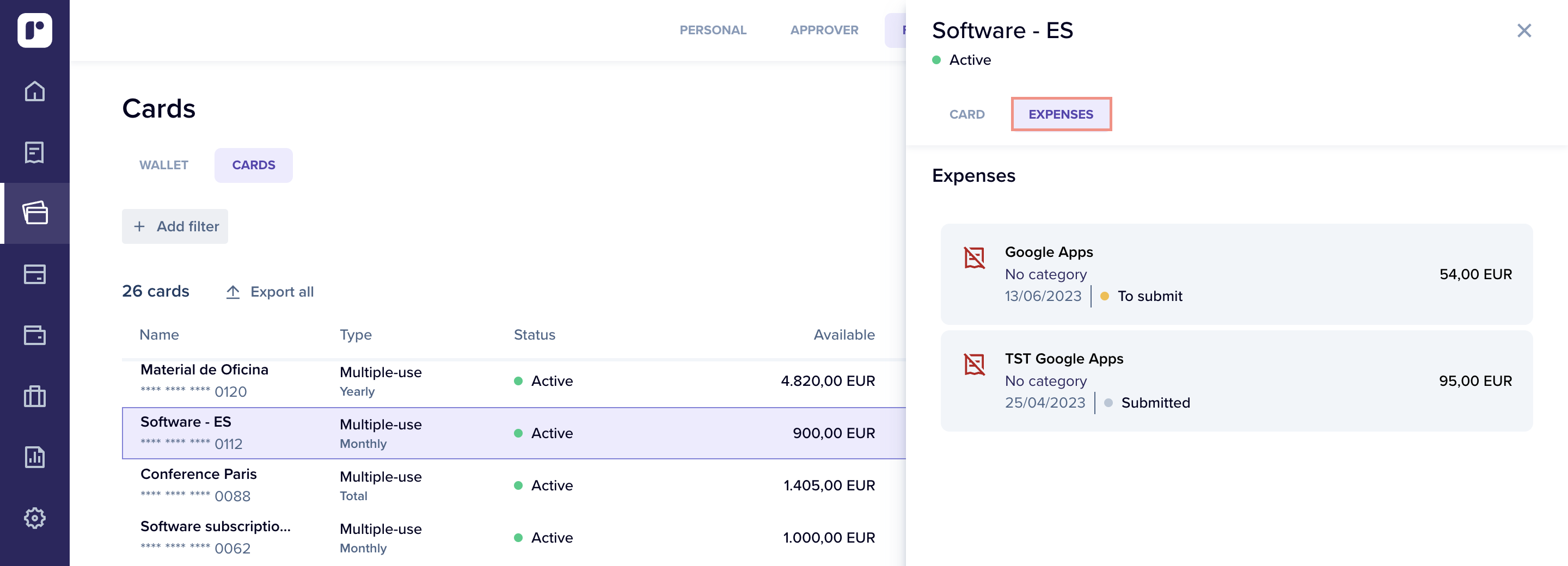1568x566 pixels.
Task: Click the credit card icon in sidebar
Action: (35, 274)
